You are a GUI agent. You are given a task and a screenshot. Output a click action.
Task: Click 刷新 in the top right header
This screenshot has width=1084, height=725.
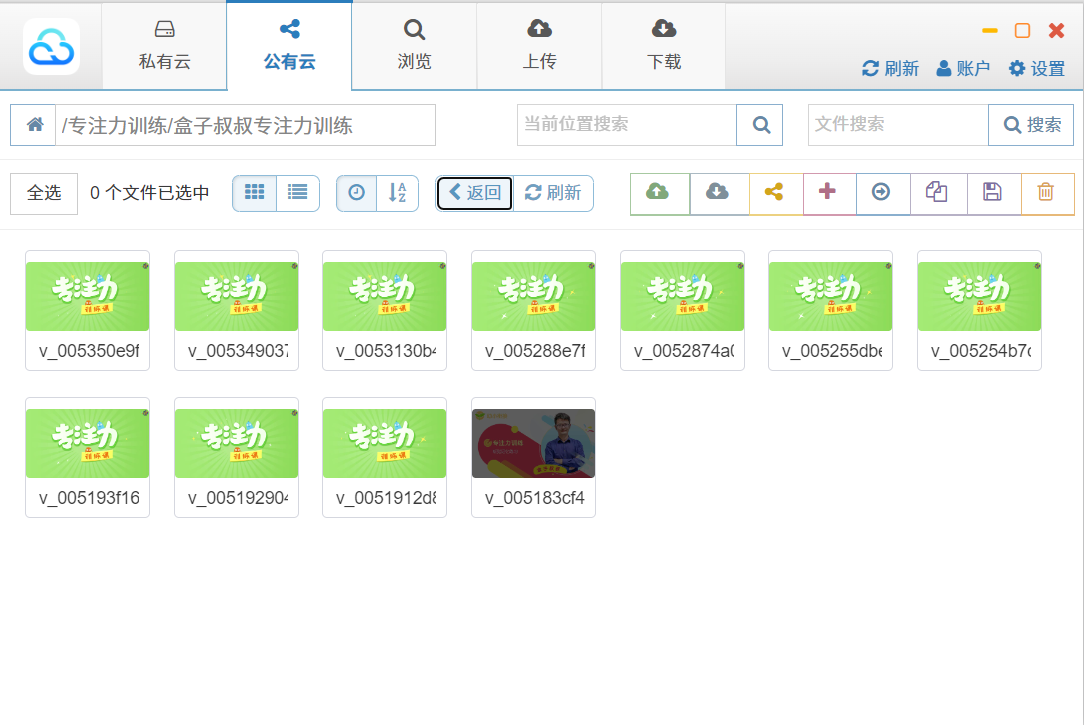point(890,68)
